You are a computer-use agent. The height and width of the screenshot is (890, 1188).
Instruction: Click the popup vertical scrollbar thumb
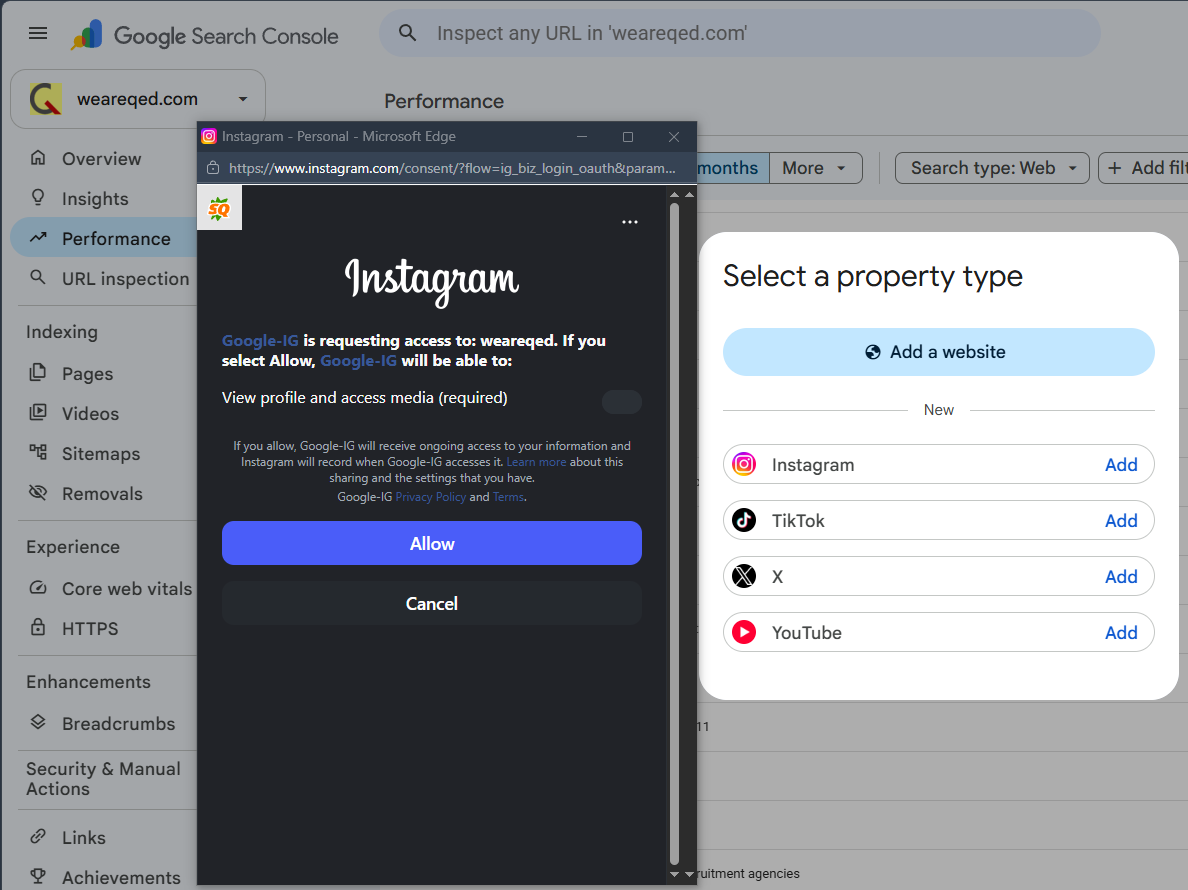tap(674, 533)
